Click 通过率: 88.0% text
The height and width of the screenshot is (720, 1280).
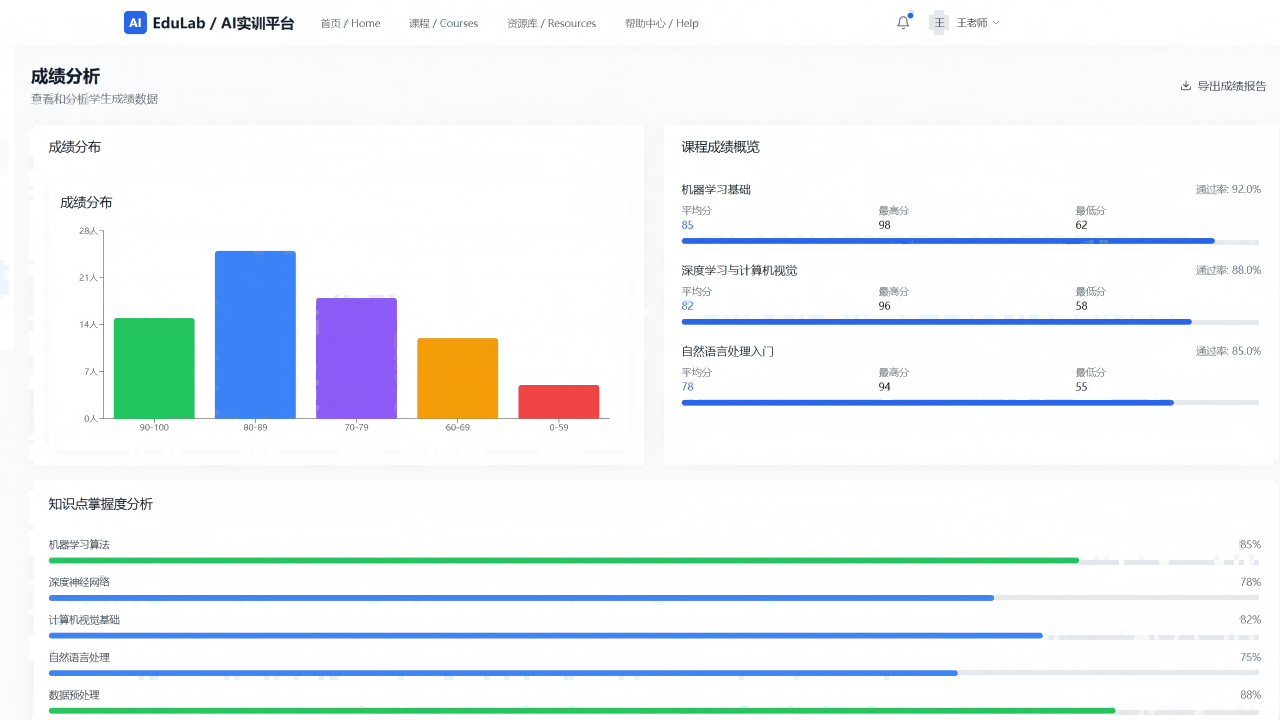1228,270
